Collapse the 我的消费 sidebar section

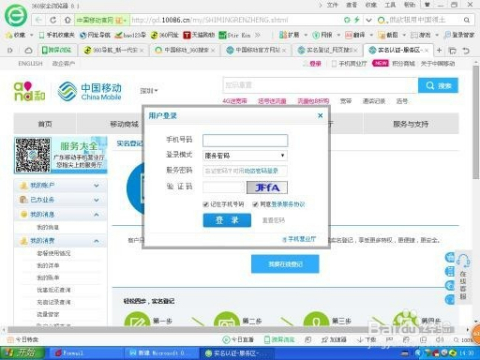(x=60, y=241)
